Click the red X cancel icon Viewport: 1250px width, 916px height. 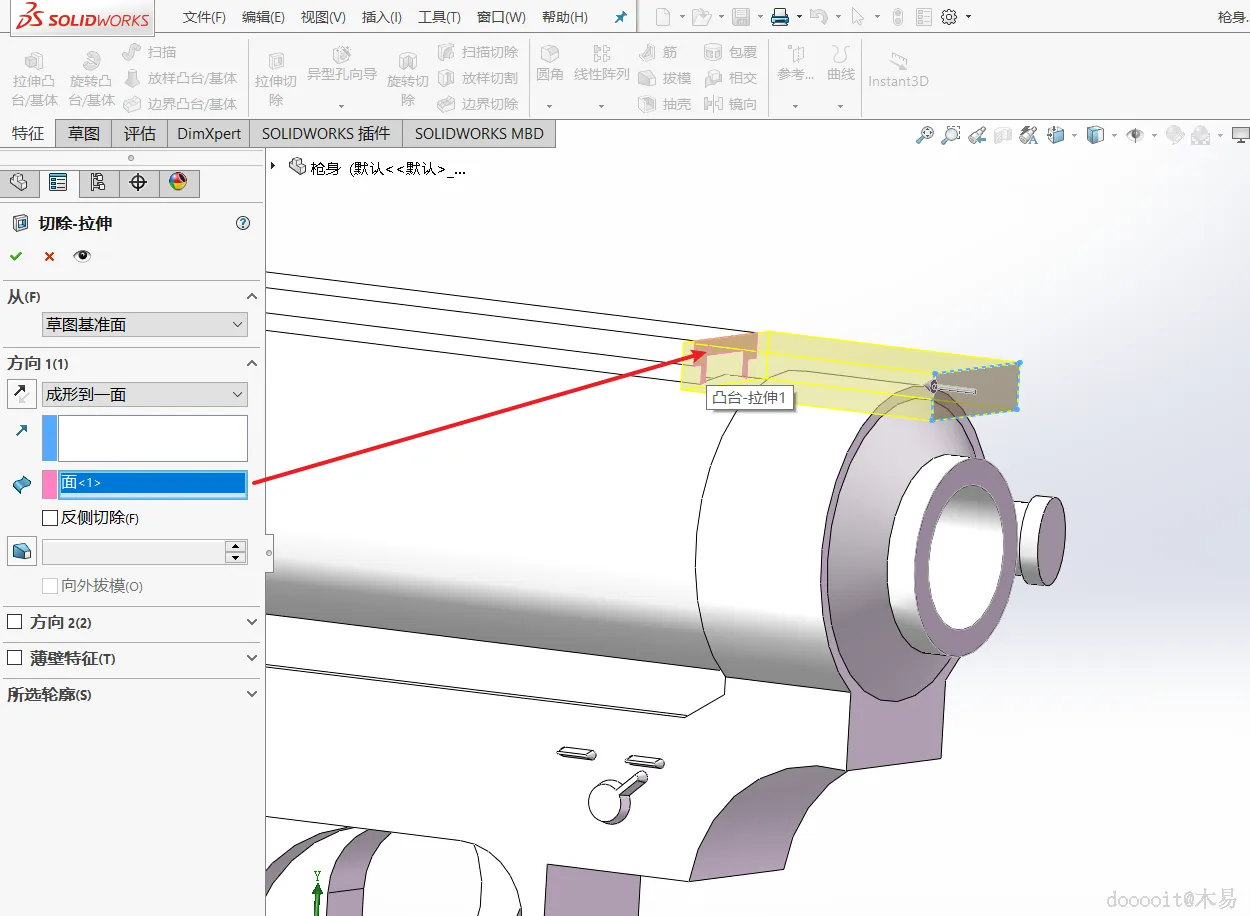point(49,256)
